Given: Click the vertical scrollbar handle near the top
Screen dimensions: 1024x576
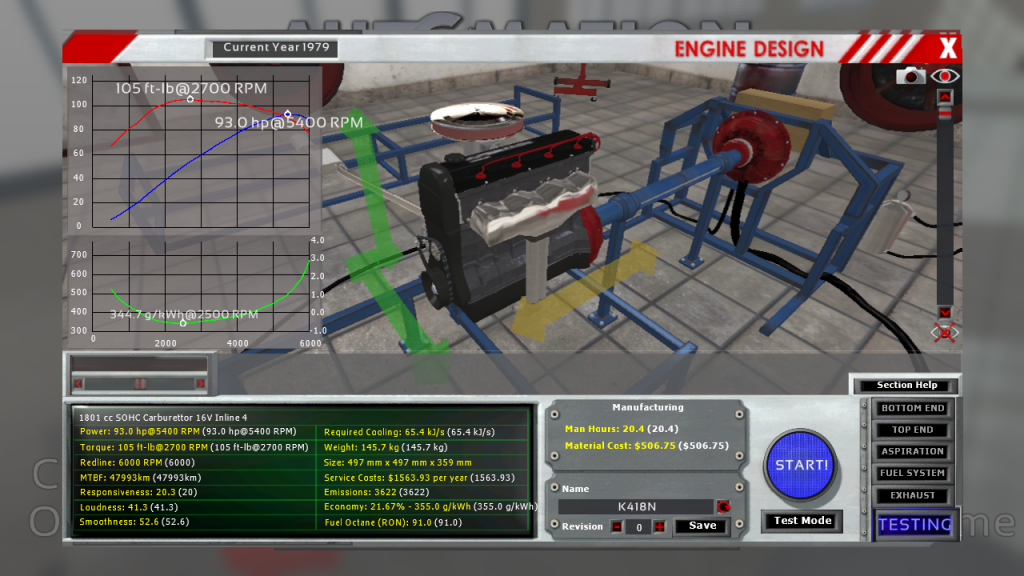Looking at the screenshot, I should 944,113.
